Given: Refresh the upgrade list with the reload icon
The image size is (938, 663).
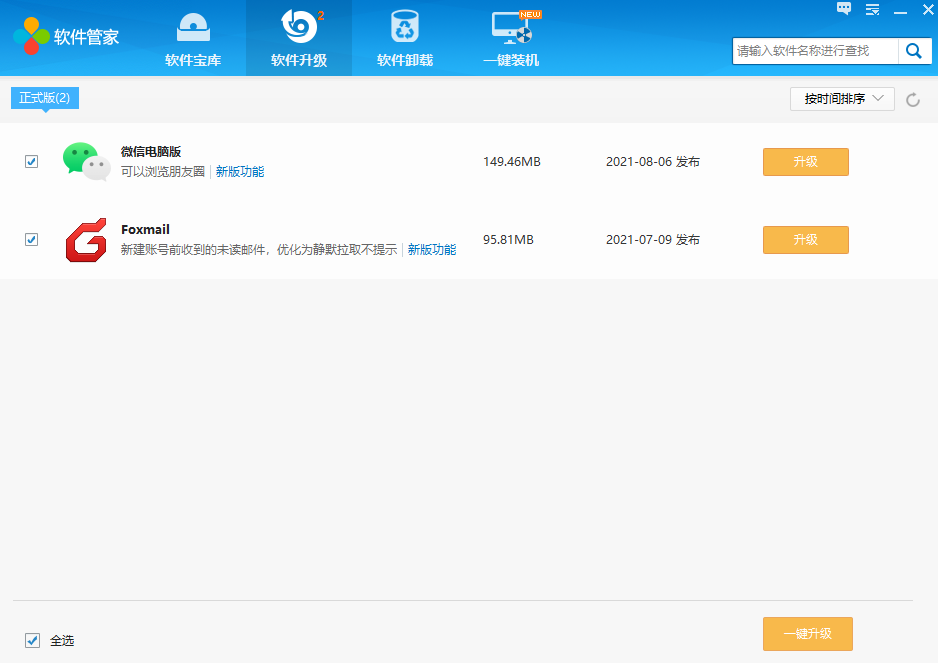Looking at the screenshot, I should coord(912,99).
